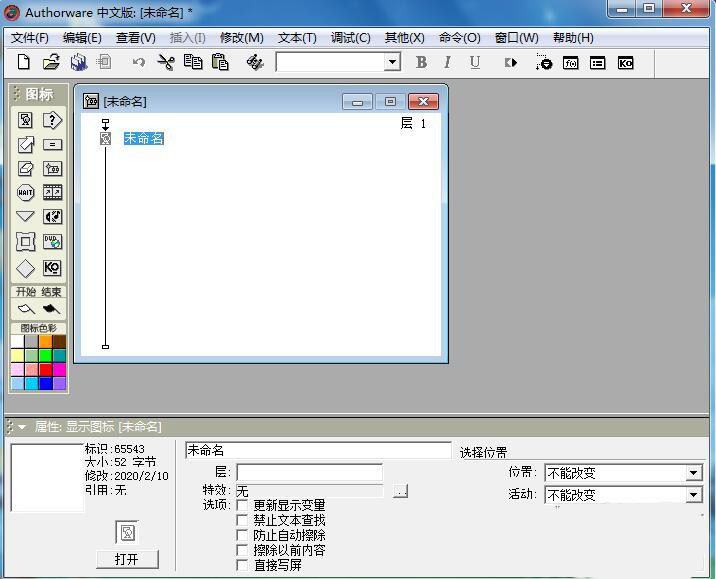Select the Wait icon in palette
The height and width of the screenshot is (579, 716).
[x=26, y=192]
